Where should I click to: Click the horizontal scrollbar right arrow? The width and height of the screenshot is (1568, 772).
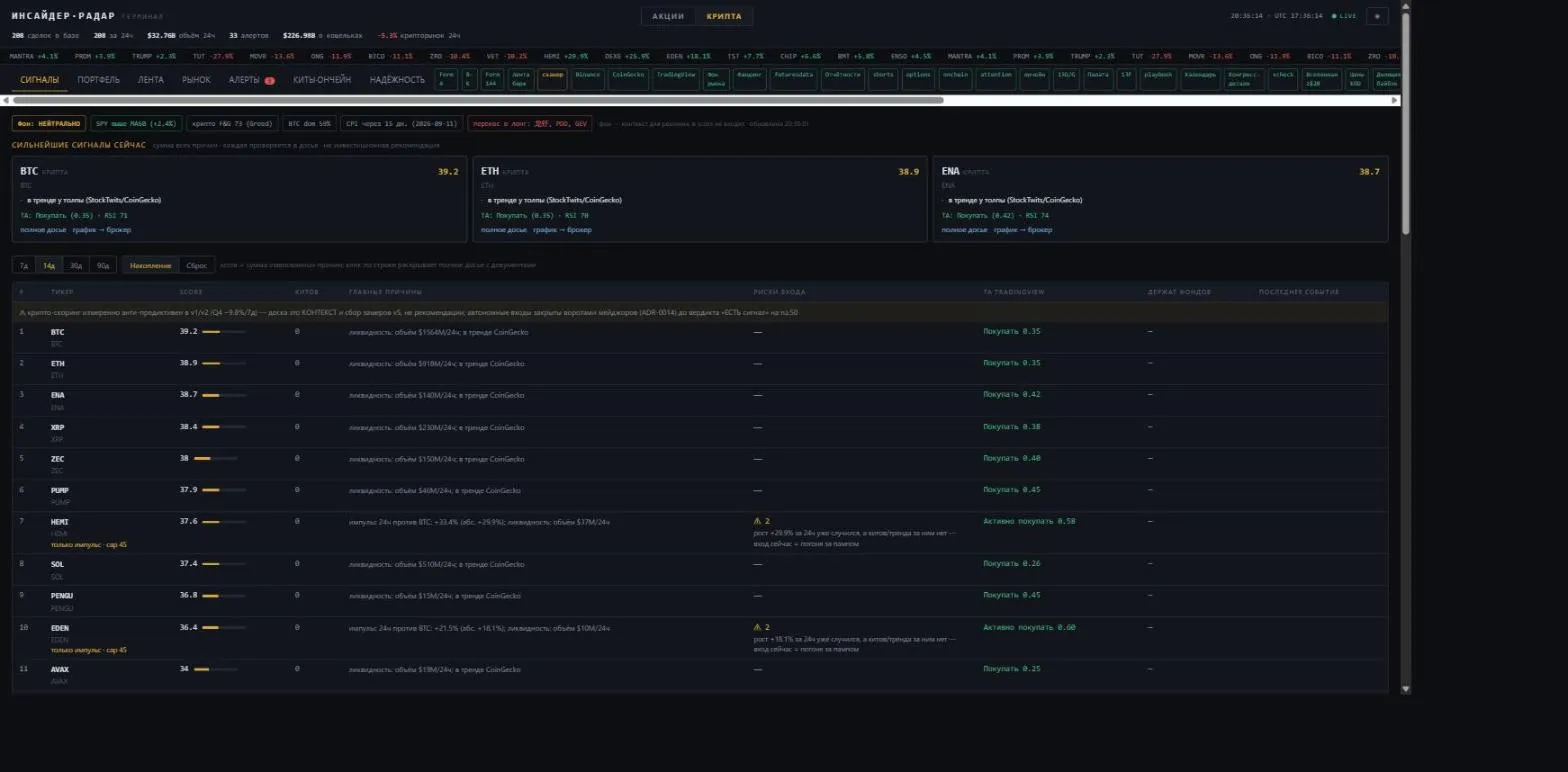1395,100
